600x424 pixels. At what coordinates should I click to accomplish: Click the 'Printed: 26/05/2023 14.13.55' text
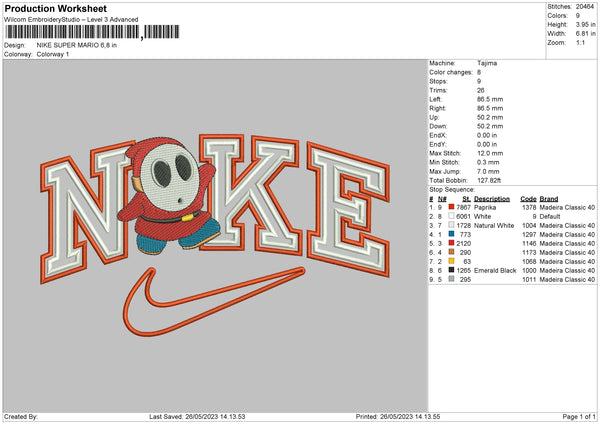pos(398,417)
